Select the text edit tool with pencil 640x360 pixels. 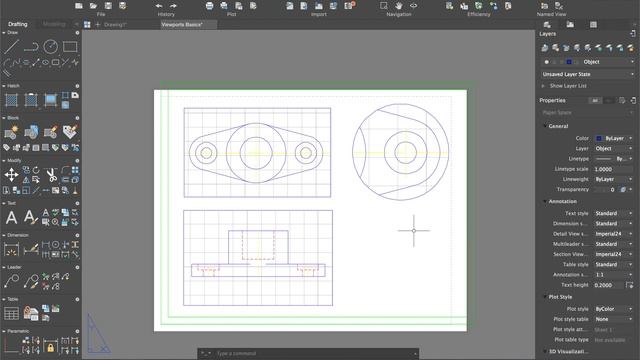tap(31, 218)
